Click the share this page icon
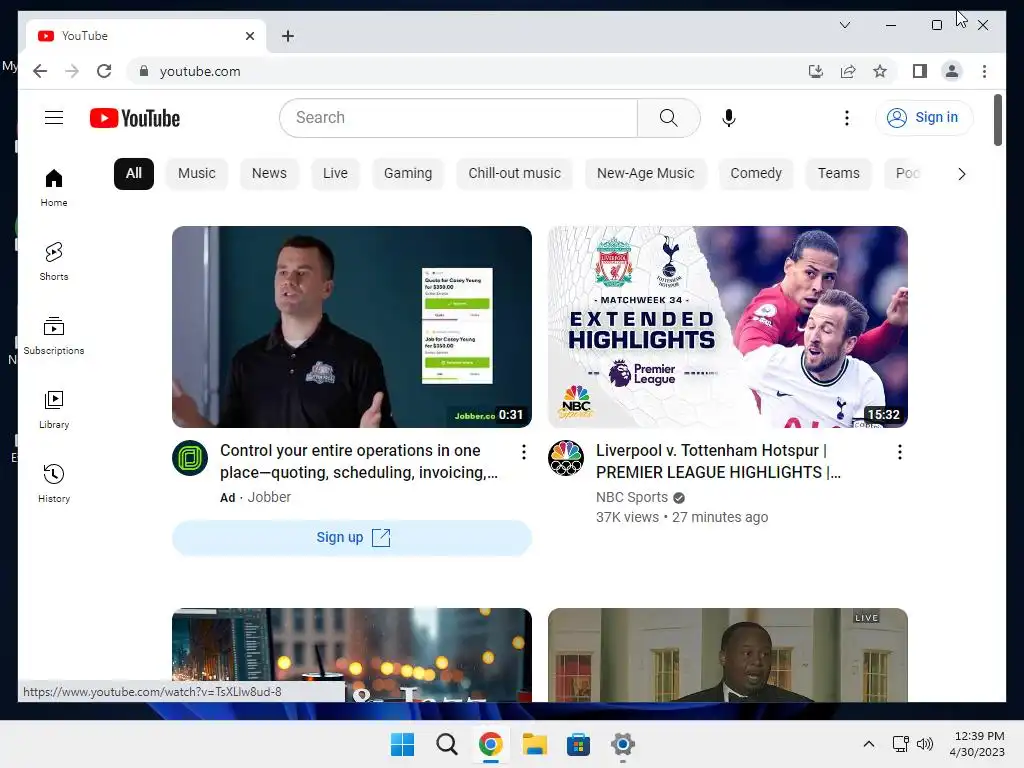Image resolution: width=1024 pixels, height=768 pixels. tap(848, 71)
